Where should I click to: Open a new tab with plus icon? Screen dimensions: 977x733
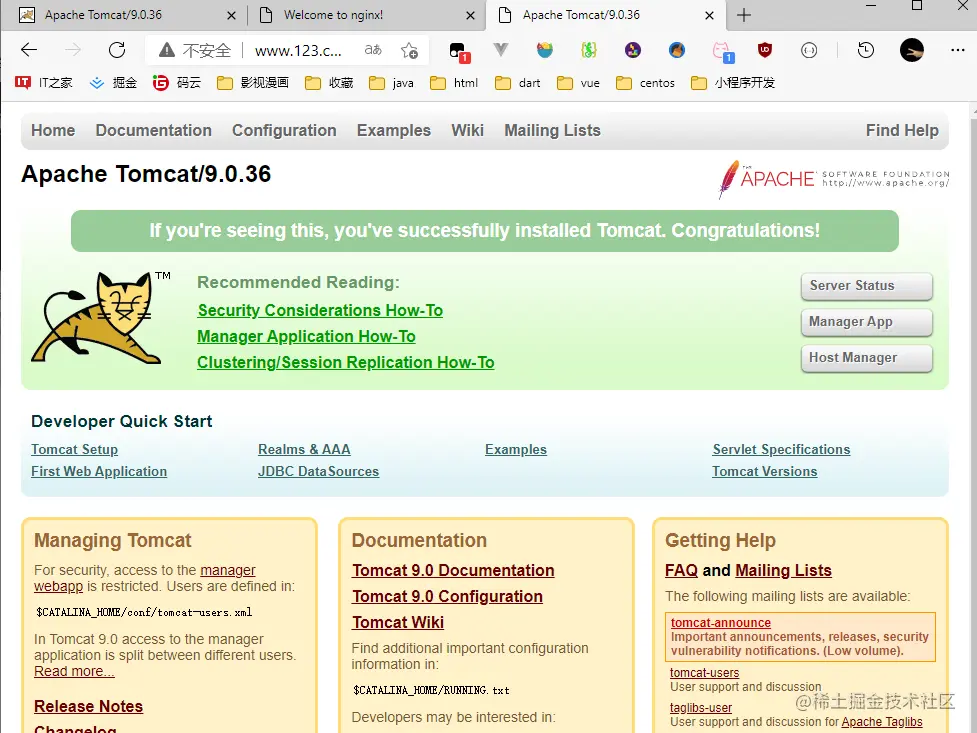744,15
